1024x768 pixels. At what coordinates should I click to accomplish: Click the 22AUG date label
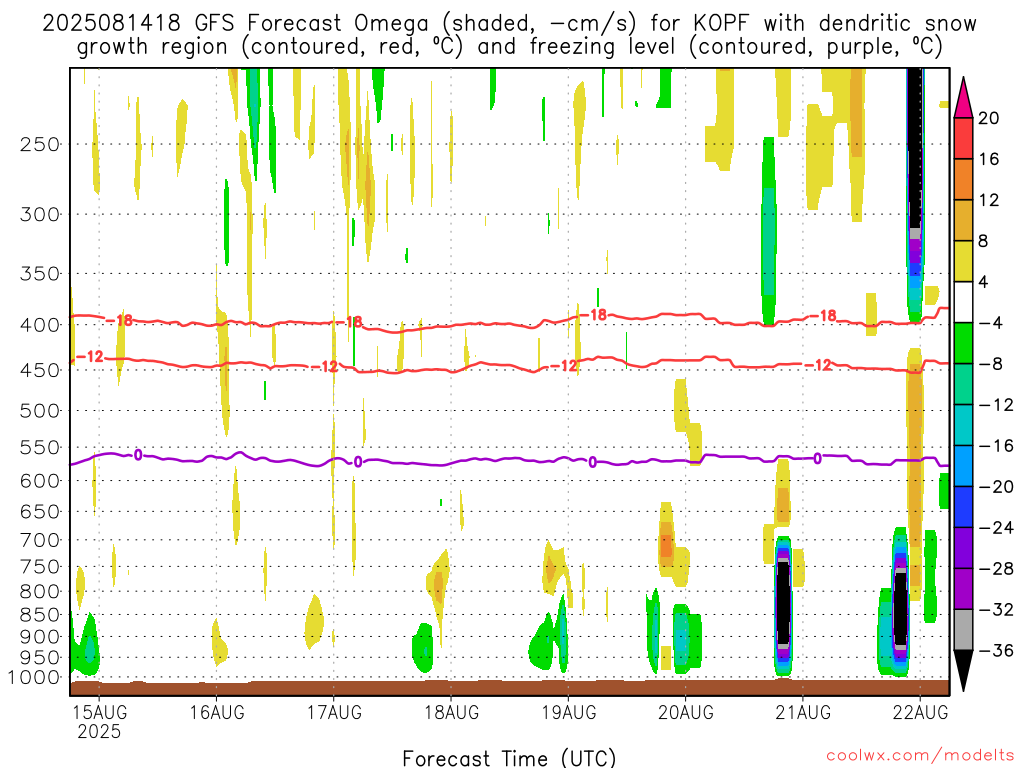(920, 712)
